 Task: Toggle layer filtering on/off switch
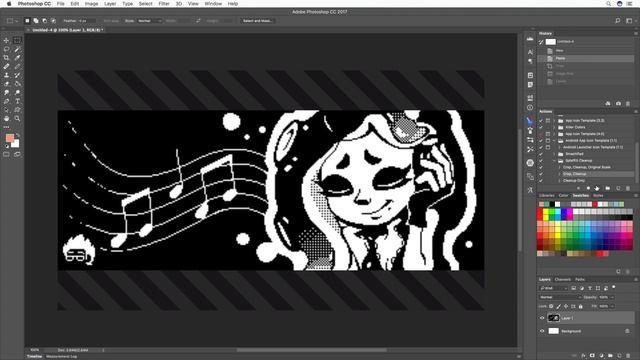[614, 287]
